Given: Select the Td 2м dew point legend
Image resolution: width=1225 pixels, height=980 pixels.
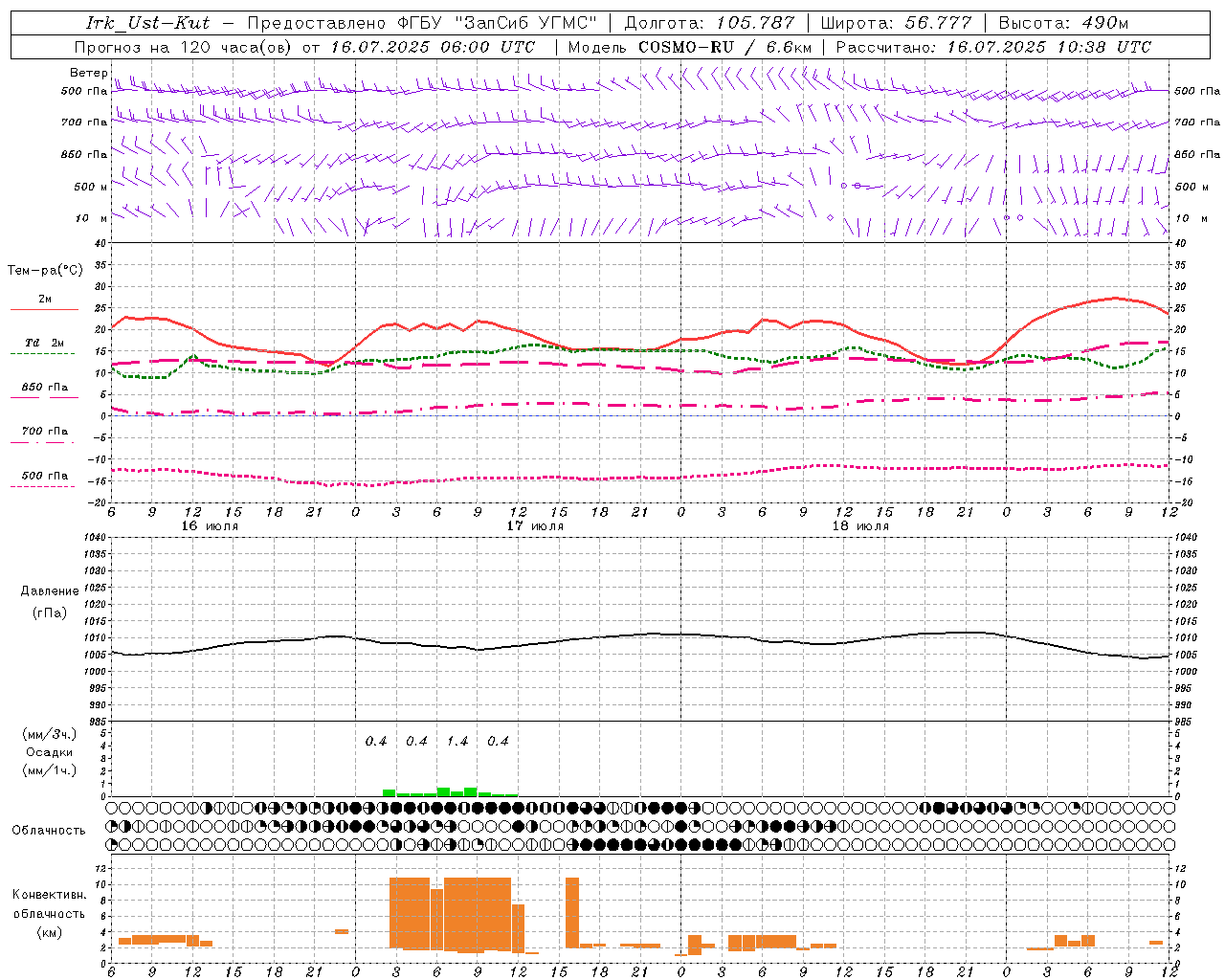Looking at the screenshot, I should click(45, 343).
